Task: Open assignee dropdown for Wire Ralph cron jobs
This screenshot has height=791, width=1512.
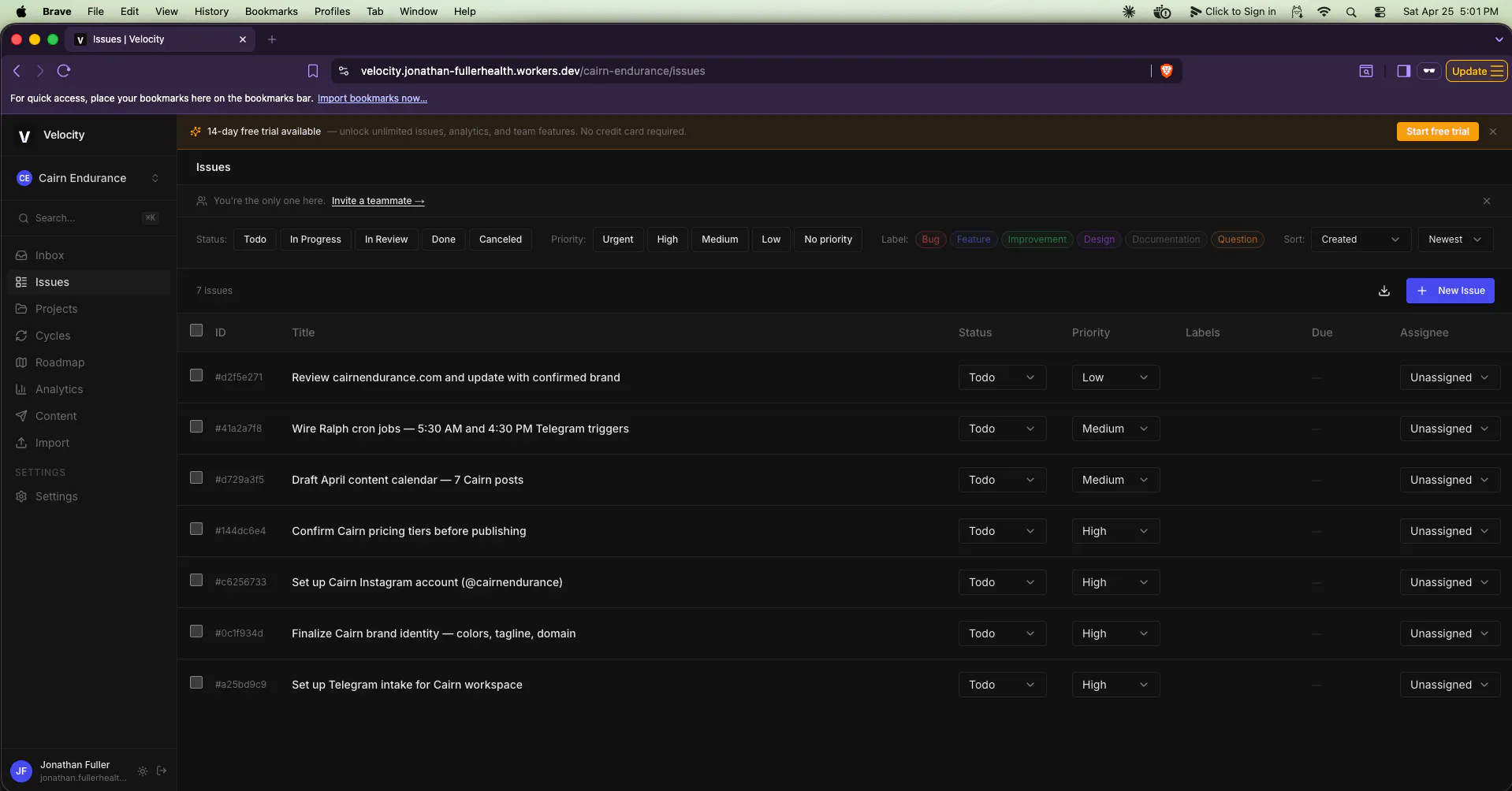Action: [x=1450, y=429]
